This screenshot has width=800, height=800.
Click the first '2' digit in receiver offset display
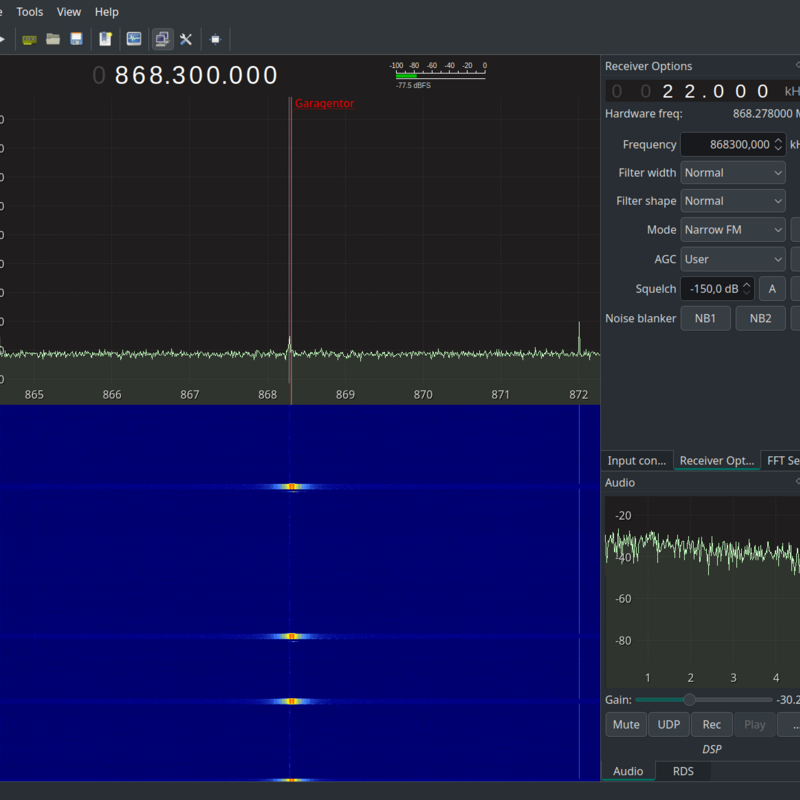tap(668, 91)
